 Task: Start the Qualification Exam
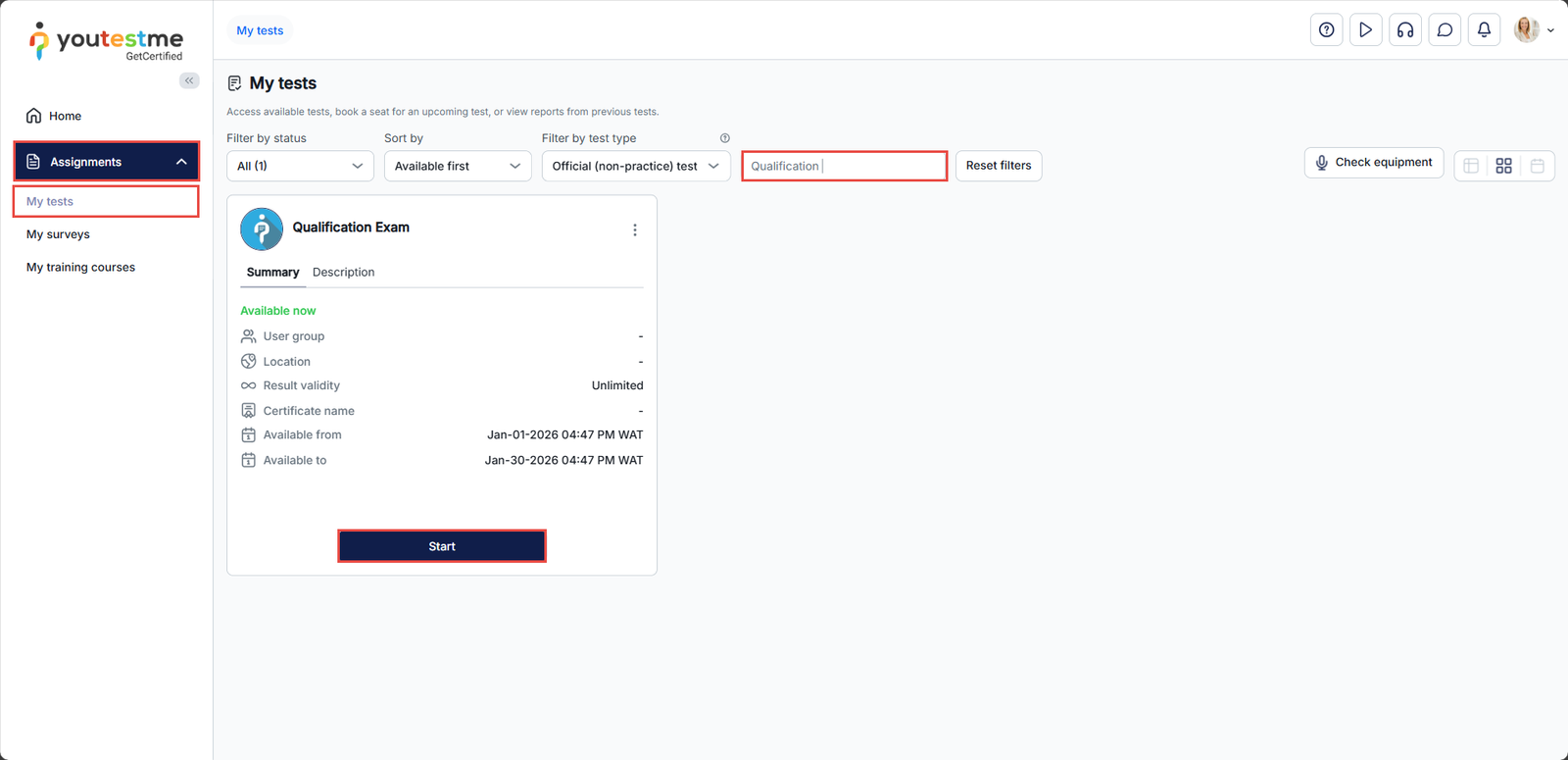tap(442, 546)
